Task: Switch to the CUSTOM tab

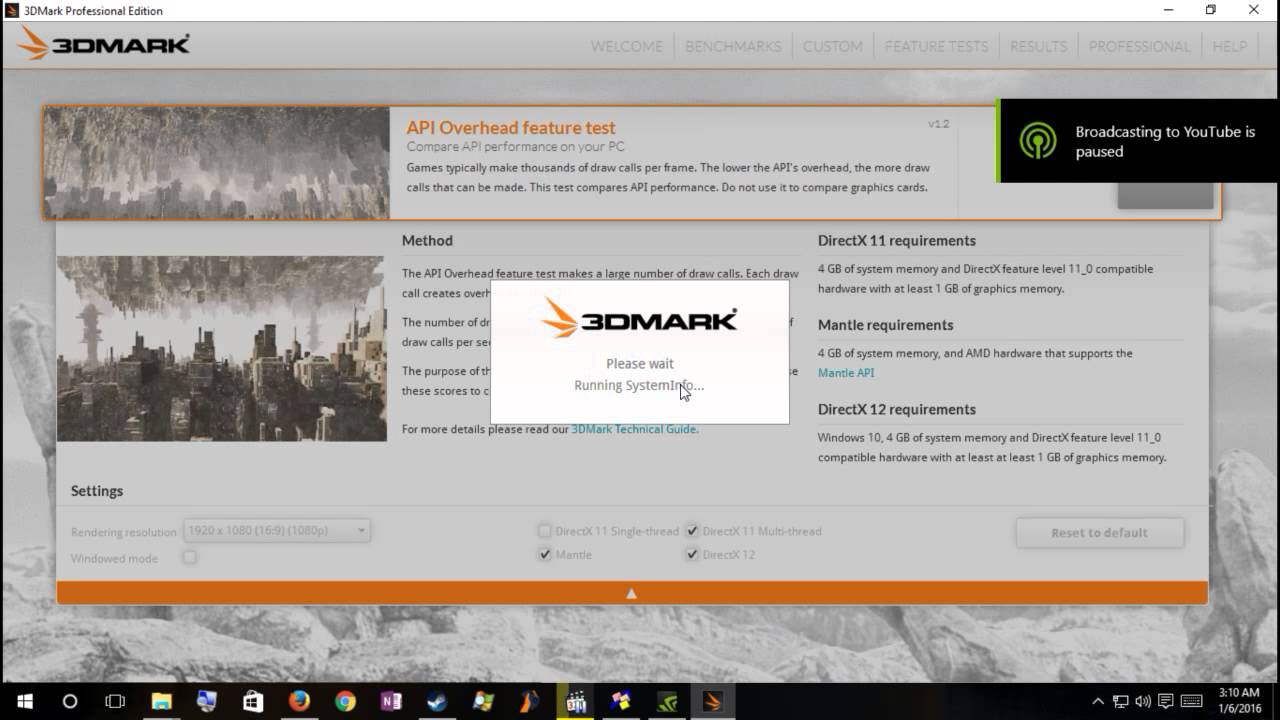Action: pyautogui.click(x=832, y=46)
